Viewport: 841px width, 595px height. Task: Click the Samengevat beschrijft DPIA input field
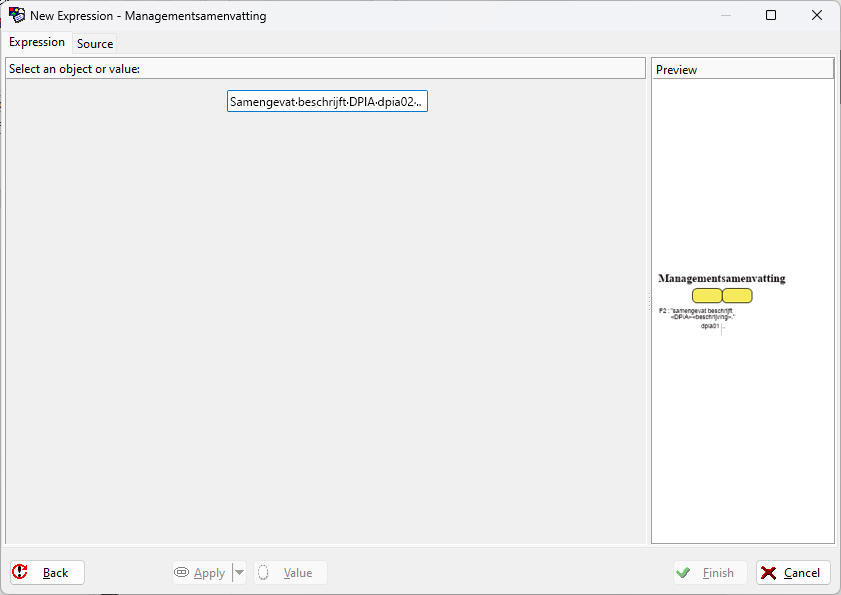pyautogui.click(x=327, y=102)
